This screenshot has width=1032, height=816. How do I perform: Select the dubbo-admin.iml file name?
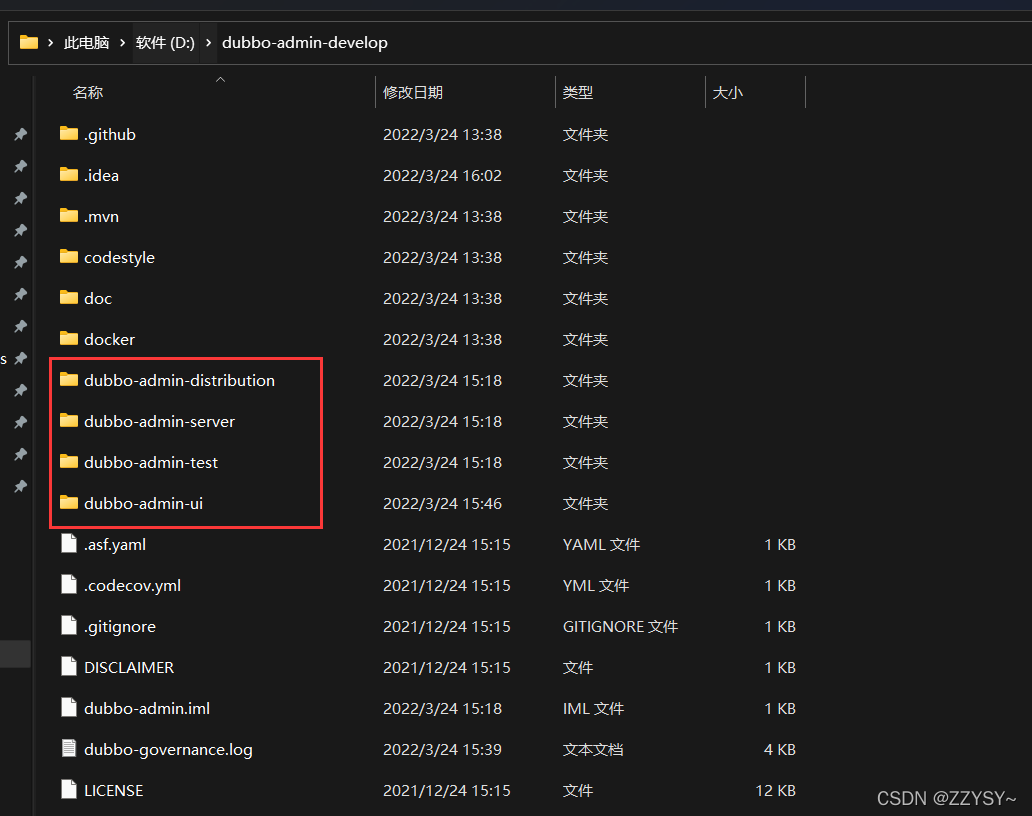pyautogui.click(x=147, y=708)
